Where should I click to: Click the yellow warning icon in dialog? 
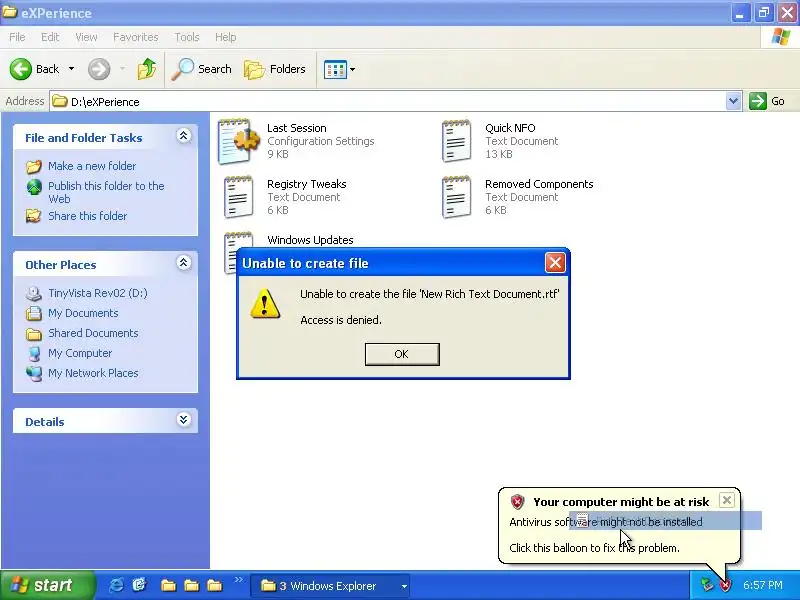click(265, 304)
